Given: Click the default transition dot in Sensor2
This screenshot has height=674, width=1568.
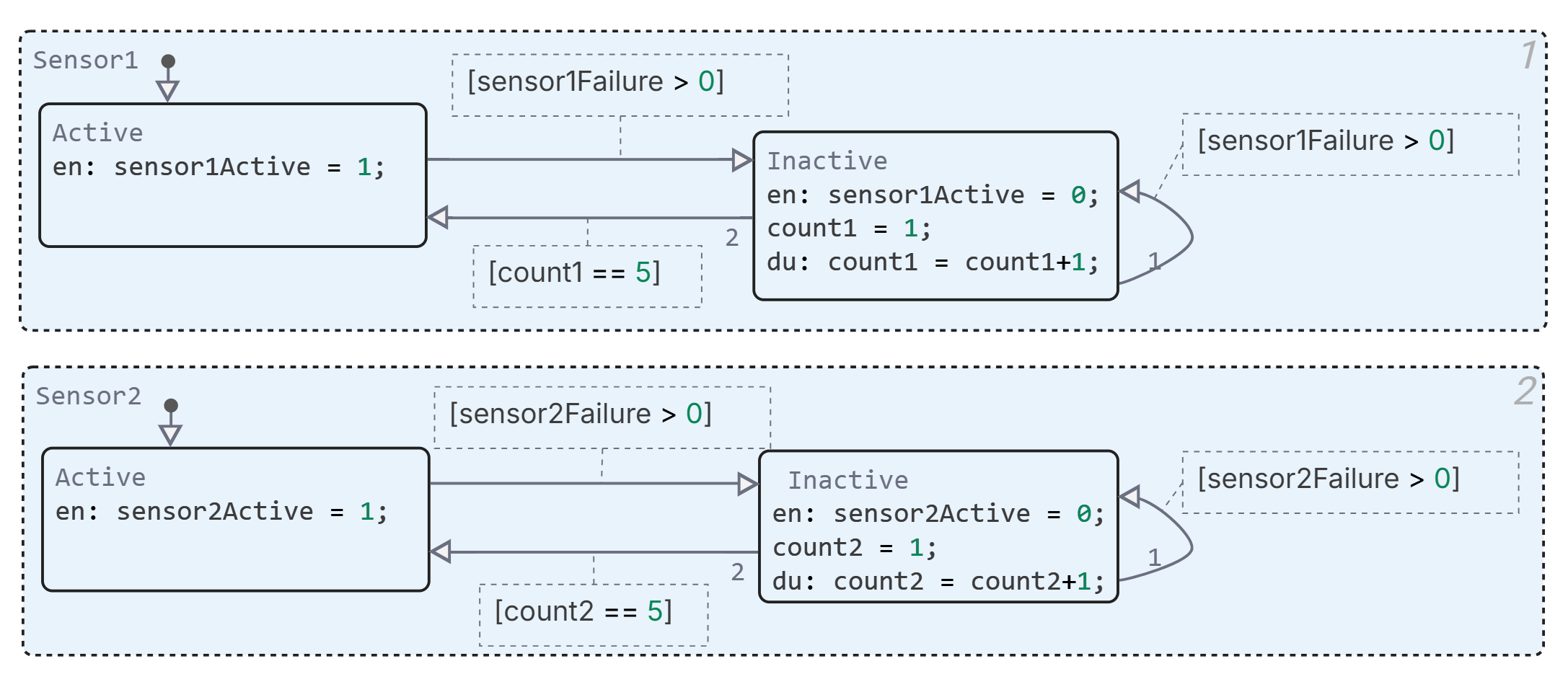Looking at the screenshot, I should (171, 405).
